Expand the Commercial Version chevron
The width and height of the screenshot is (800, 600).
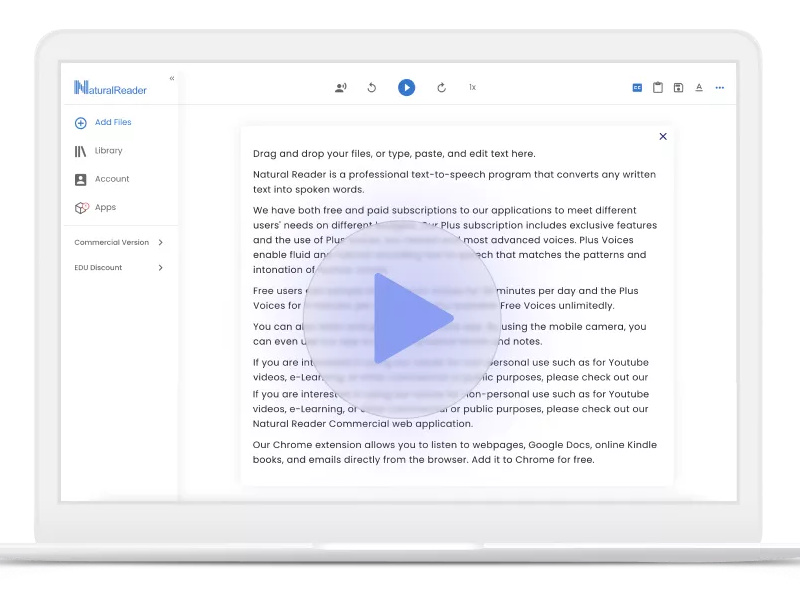tap(161, 242)
